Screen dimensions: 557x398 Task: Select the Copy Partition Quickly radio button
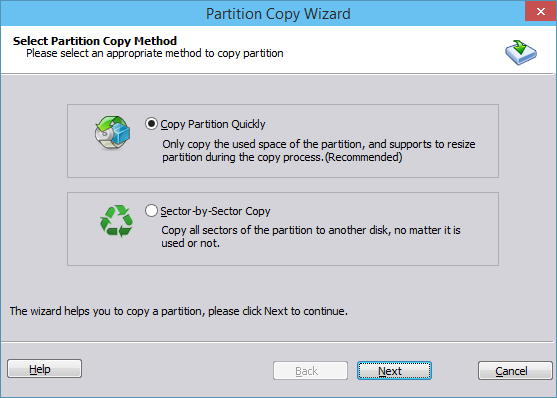(x=151, y=124)
